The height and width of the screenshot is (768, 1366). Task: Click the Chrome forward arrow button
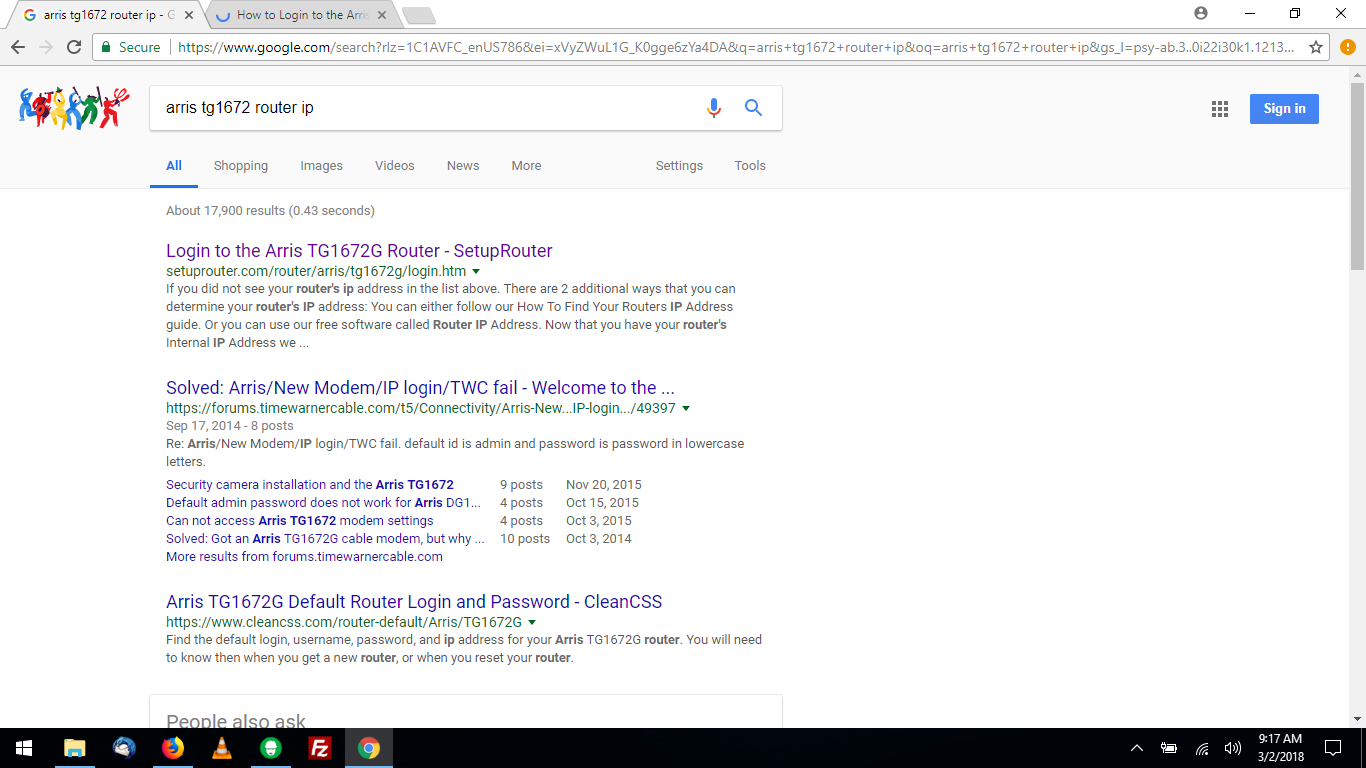coord(45,47)
